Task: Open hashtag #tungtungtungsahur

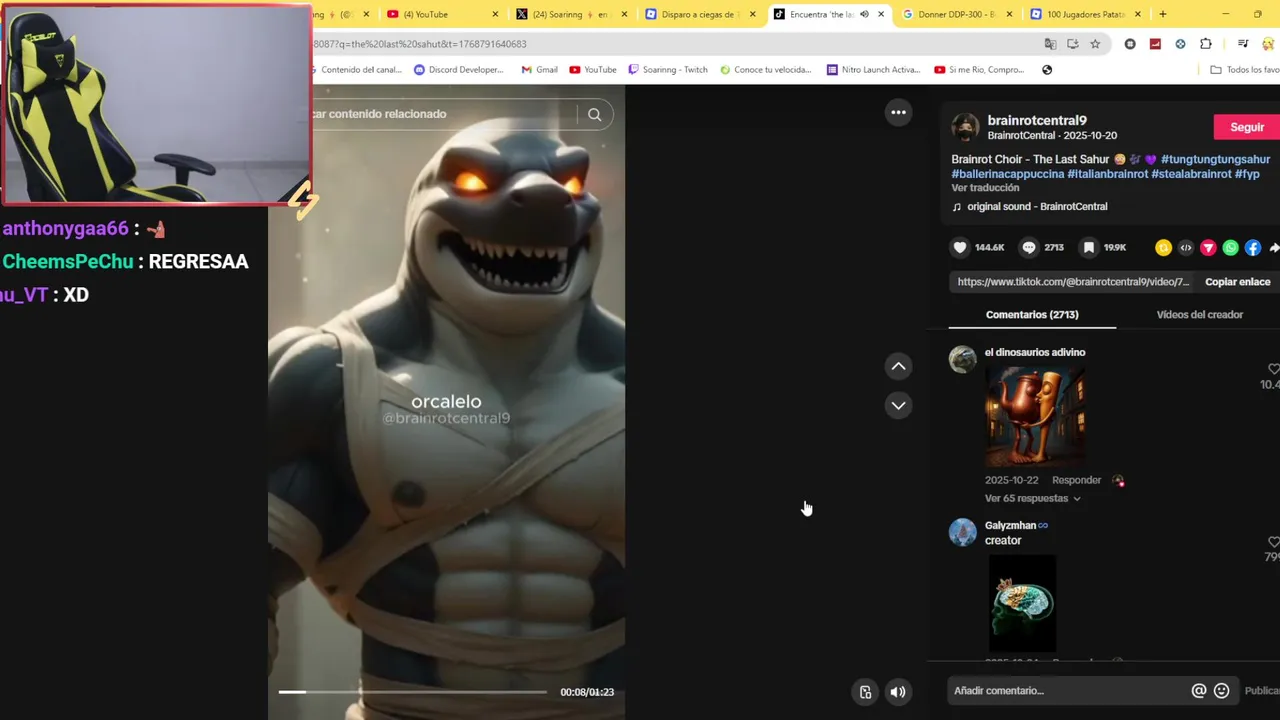Action: (1215, 159)
